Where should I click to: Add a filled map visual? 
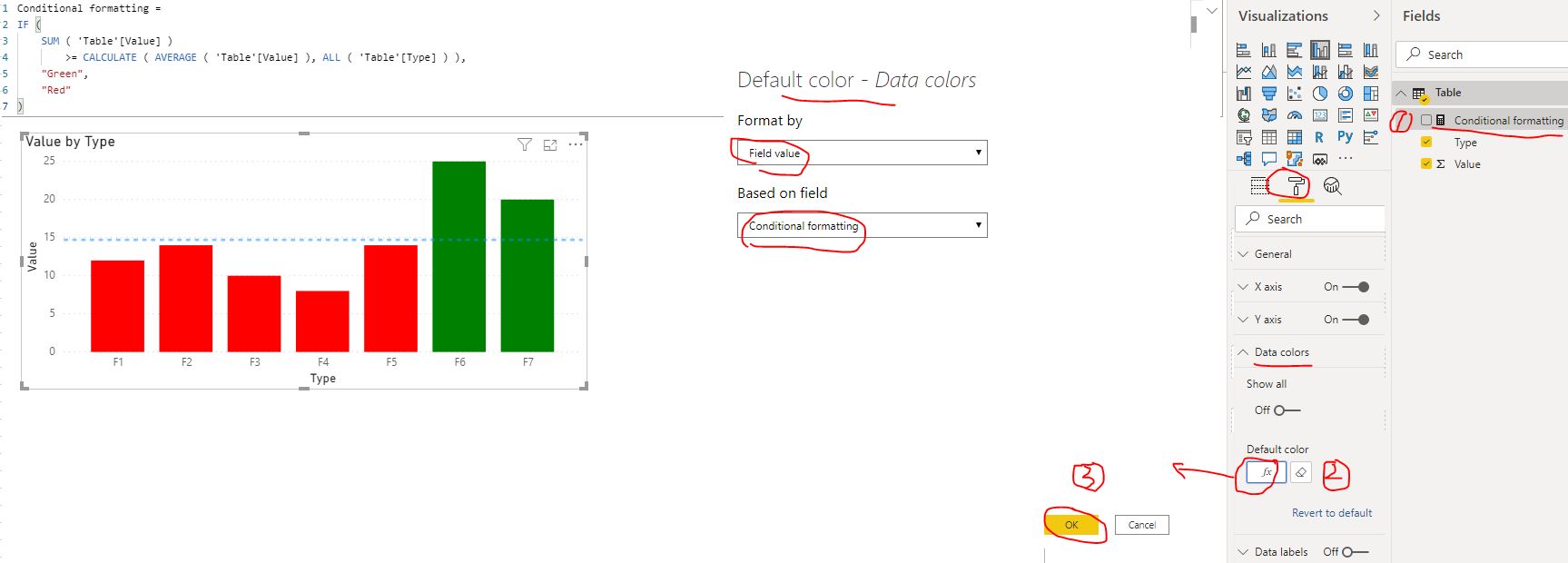point(1269,115)
